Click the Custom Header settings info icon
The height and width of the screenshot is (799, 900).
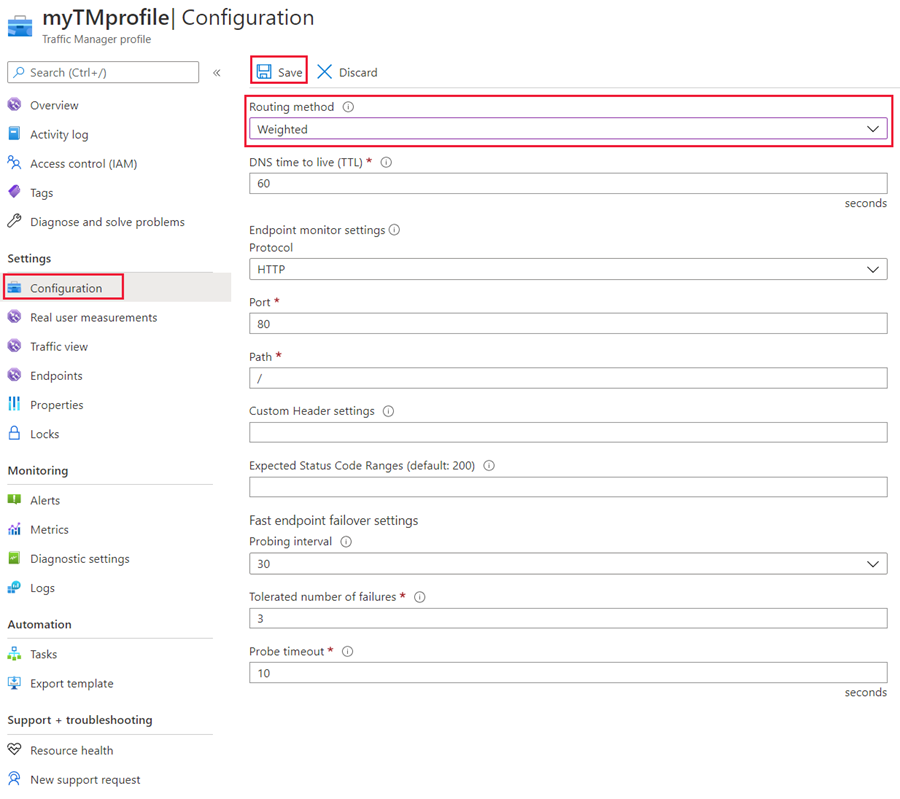(388, 411)
